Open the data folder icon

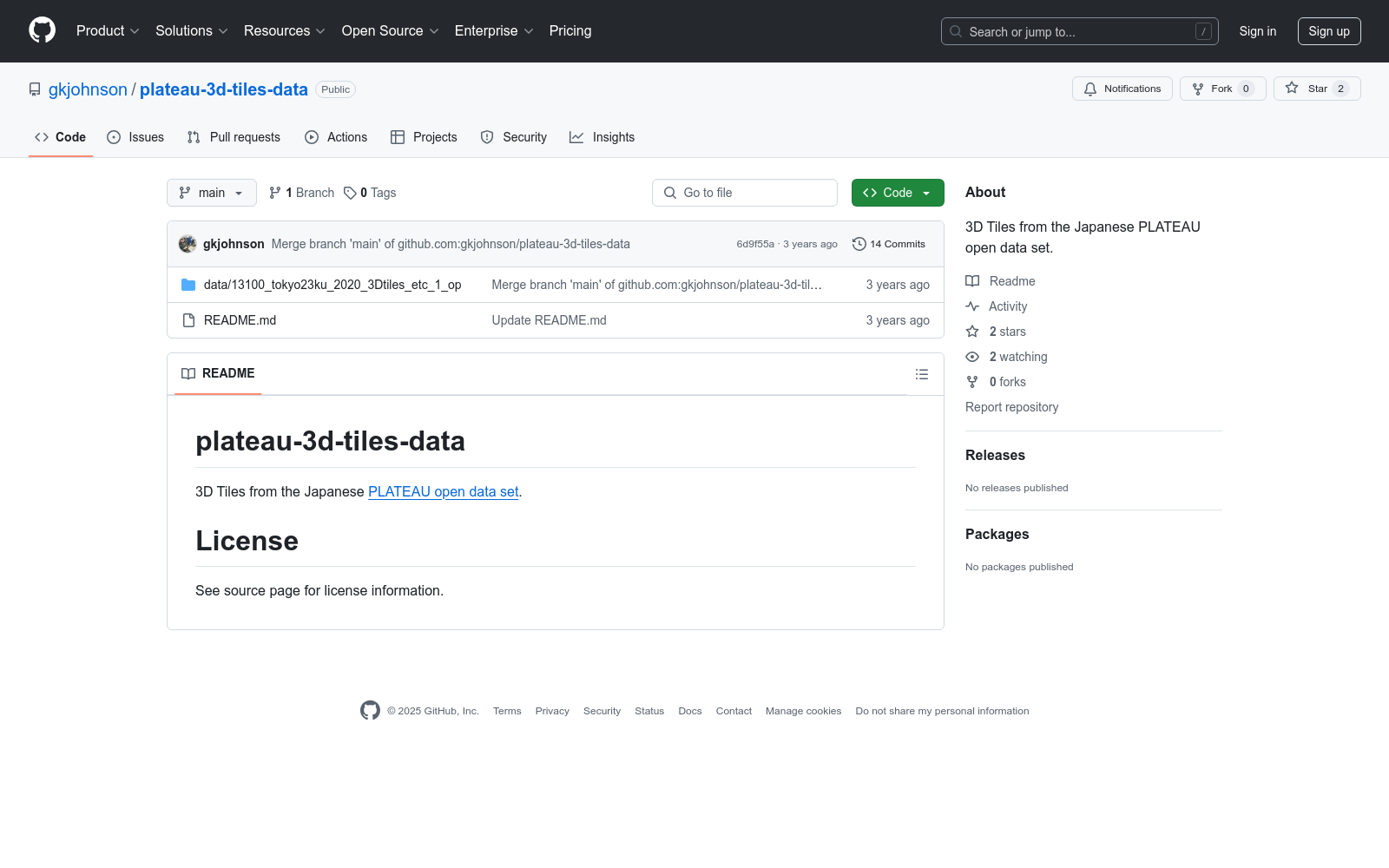click(188, 285)
